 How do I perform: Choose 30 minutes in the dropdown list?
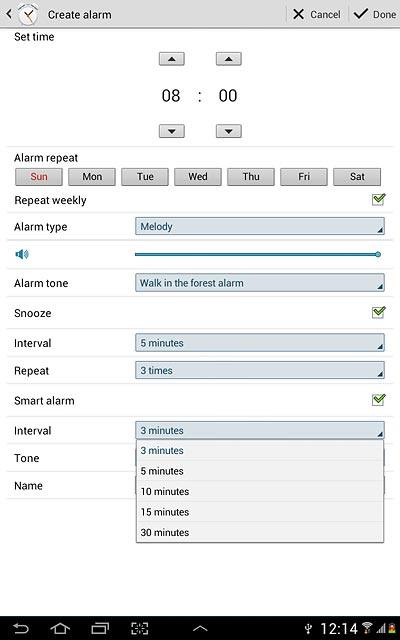click(260, 532)
